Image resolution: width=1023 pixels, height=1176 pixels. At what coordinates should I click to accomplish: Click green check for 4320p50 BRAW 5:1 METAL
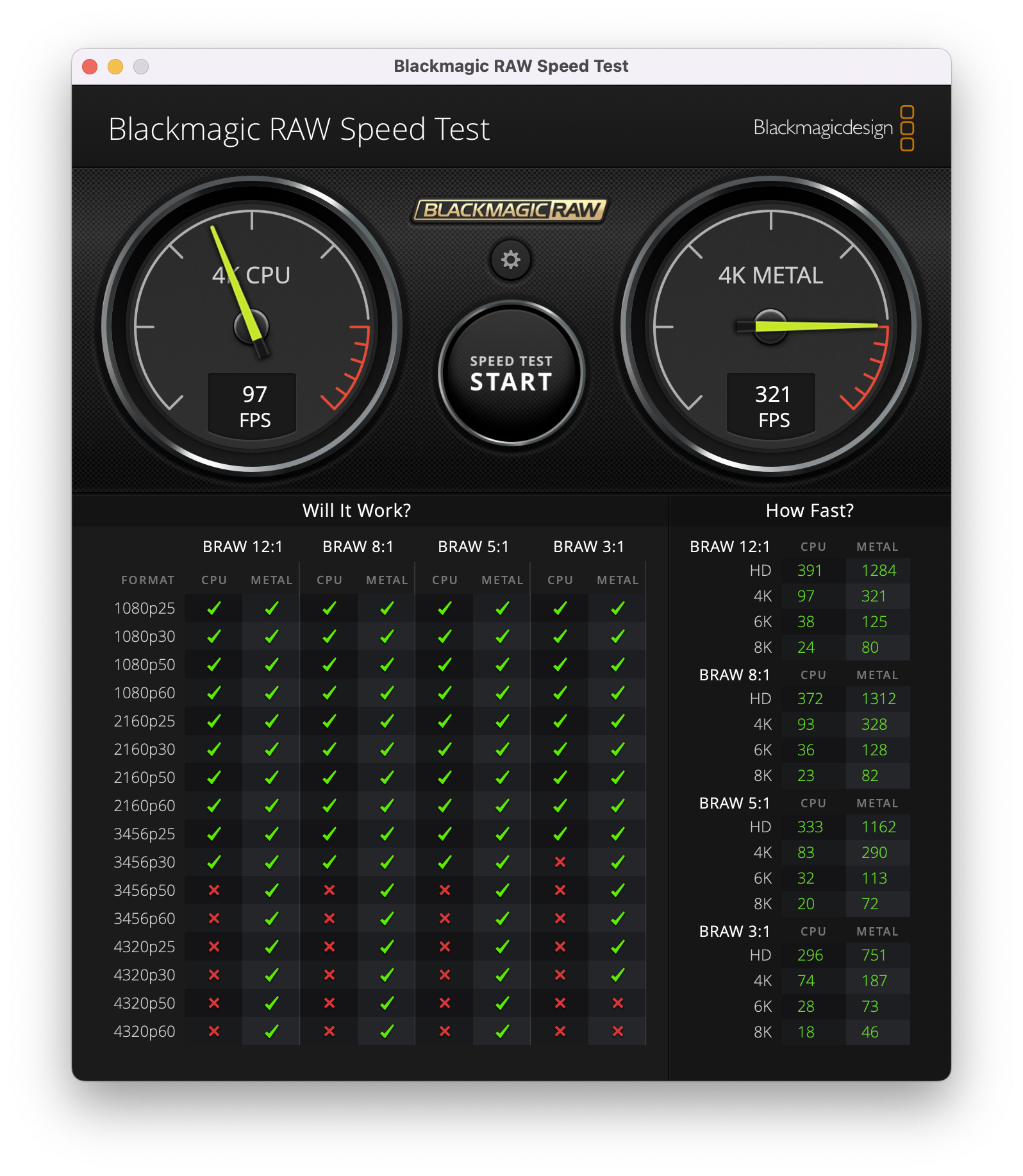(x=503, y=1003)
